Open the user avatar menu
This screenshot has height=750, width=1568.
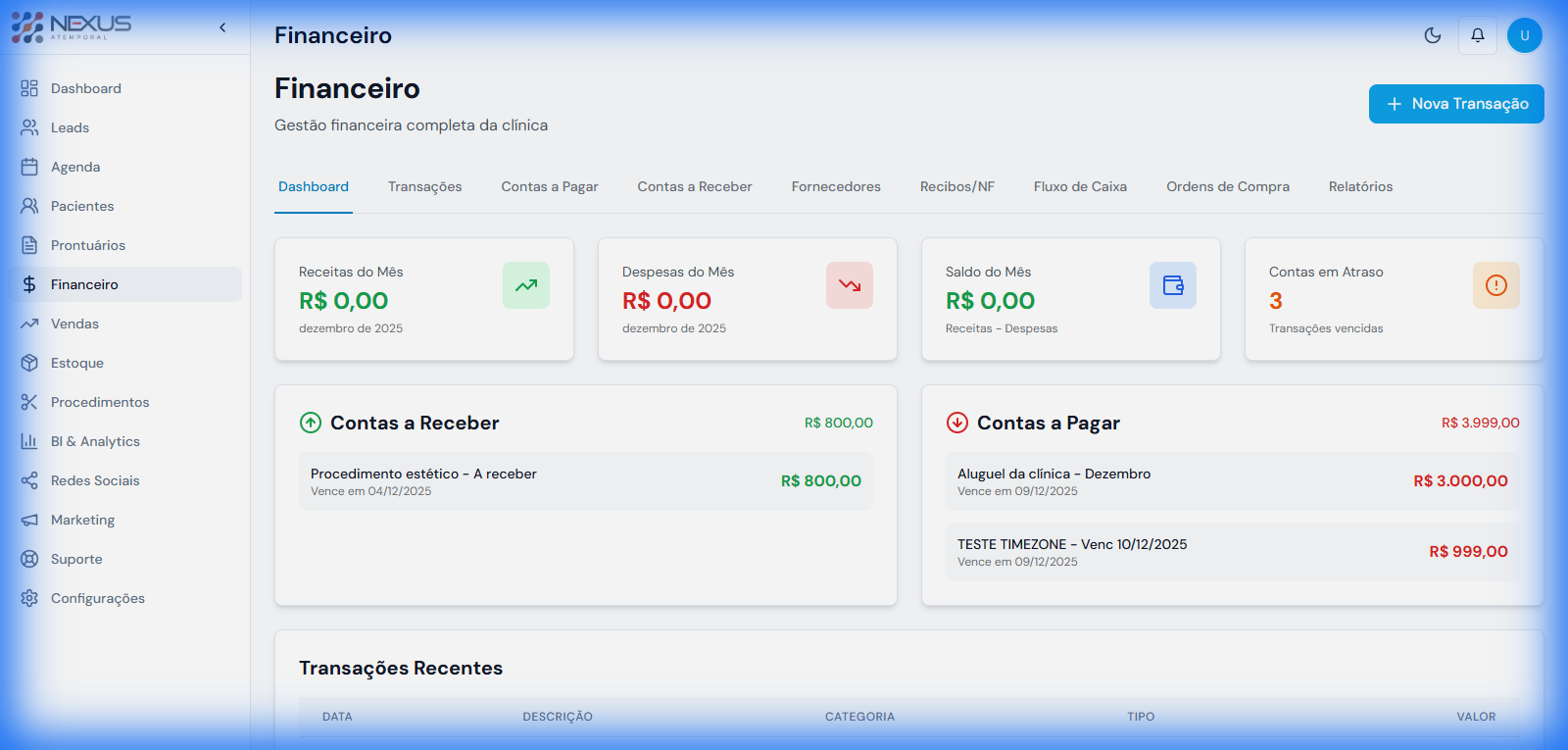tap(1525, 35)
